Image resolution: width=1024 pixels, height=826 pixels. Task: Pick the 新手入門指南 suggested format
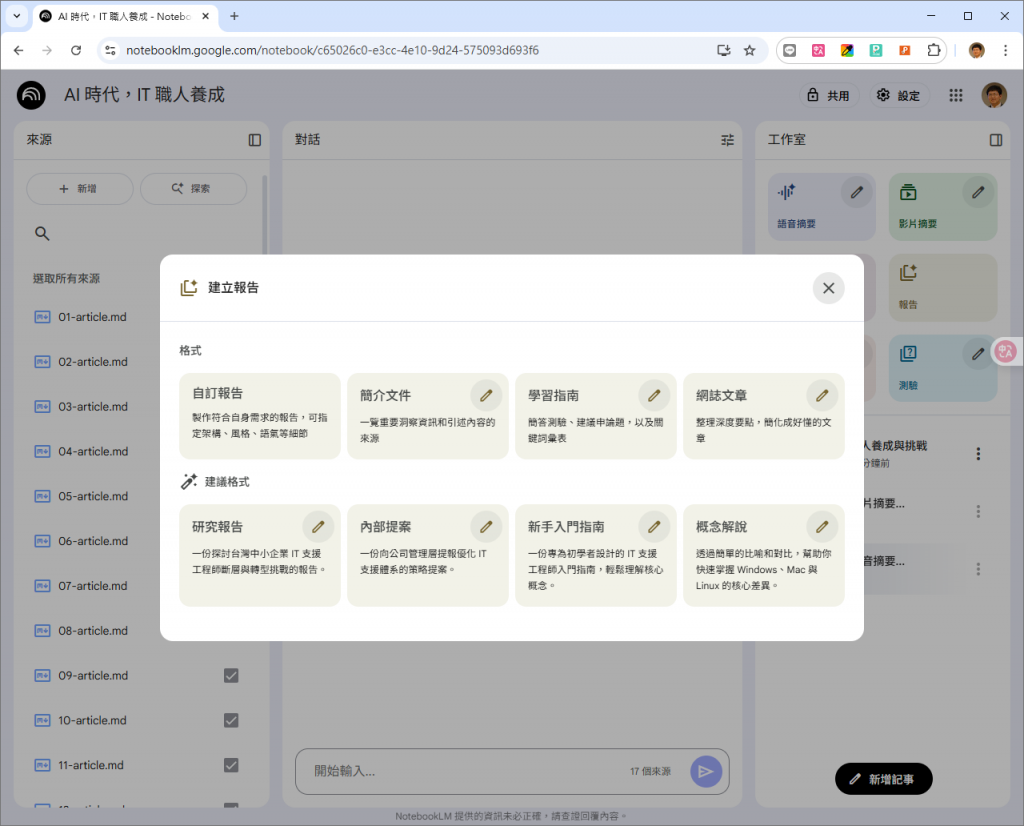[596, 555]
